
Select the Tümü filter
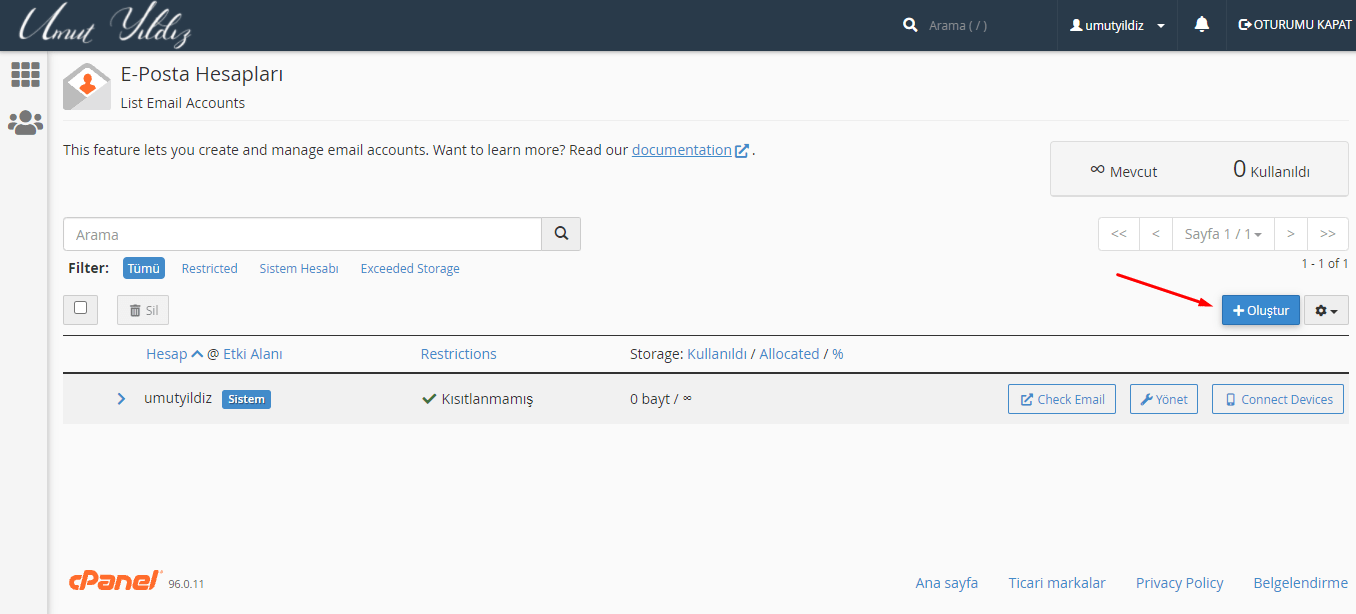pos(144,268)
